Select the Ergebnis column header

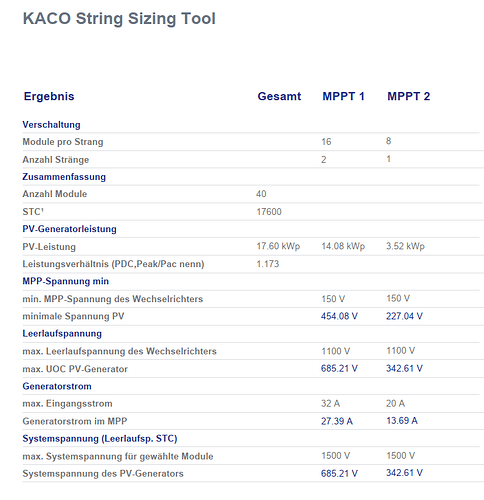coord(49,96)
